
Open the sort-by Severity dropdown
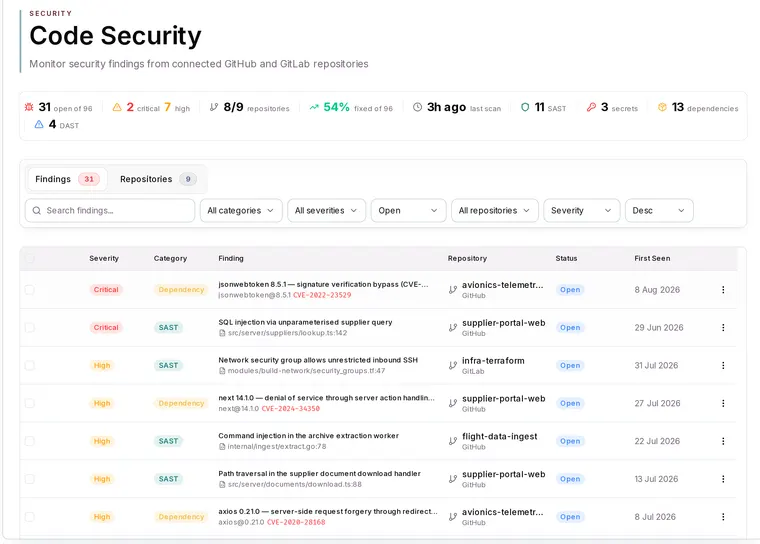pyautogui.click(x=582, y=210)
